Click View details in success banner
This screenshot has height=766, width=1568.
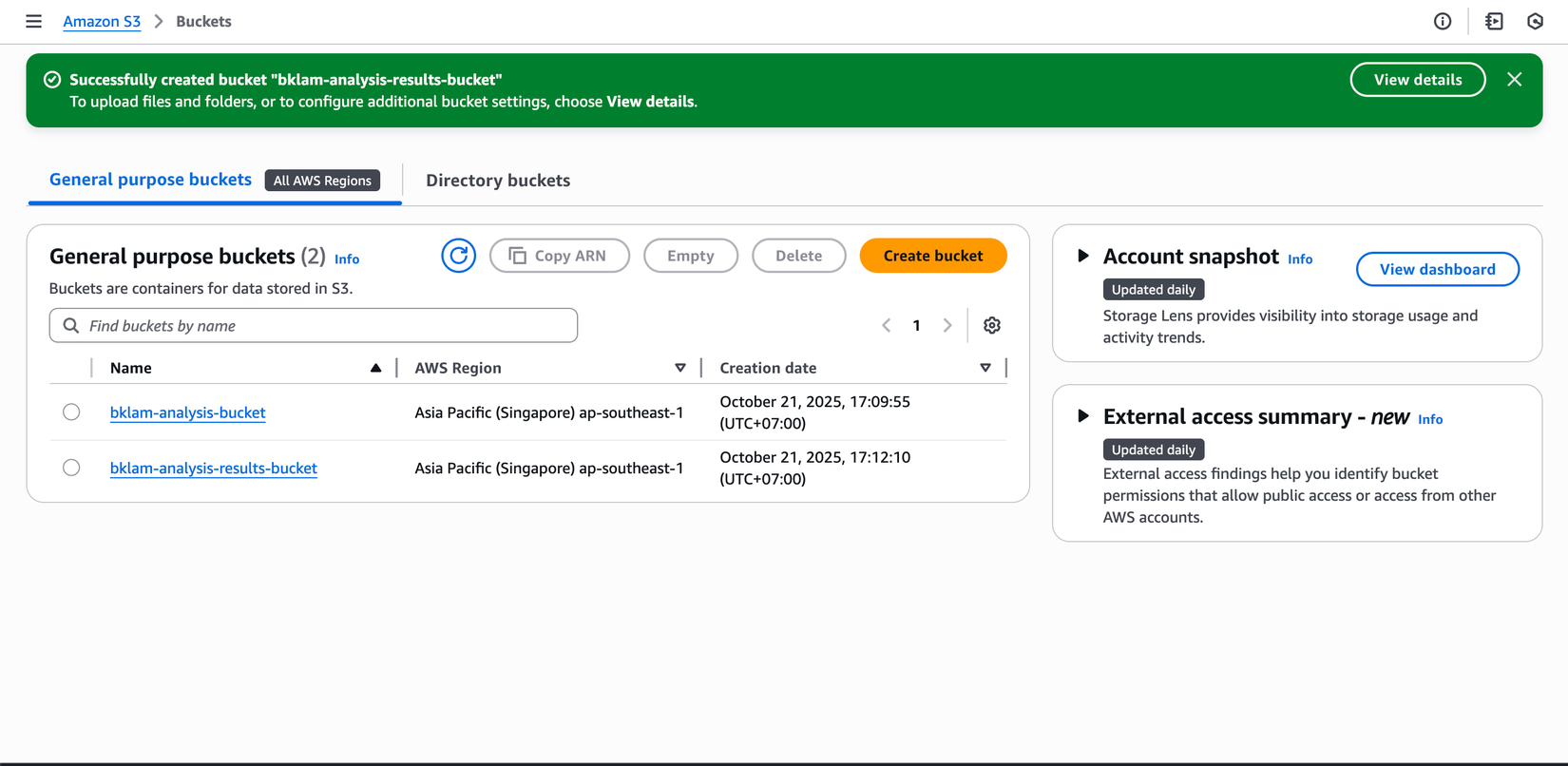(x=1418, y=80)
